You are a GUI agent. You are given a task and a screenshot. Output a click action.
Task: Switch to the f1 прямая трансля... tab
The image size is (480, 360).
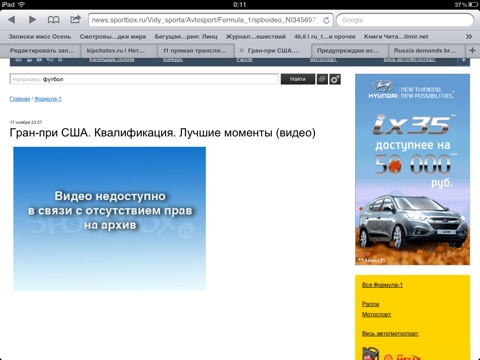click(195, 51)
